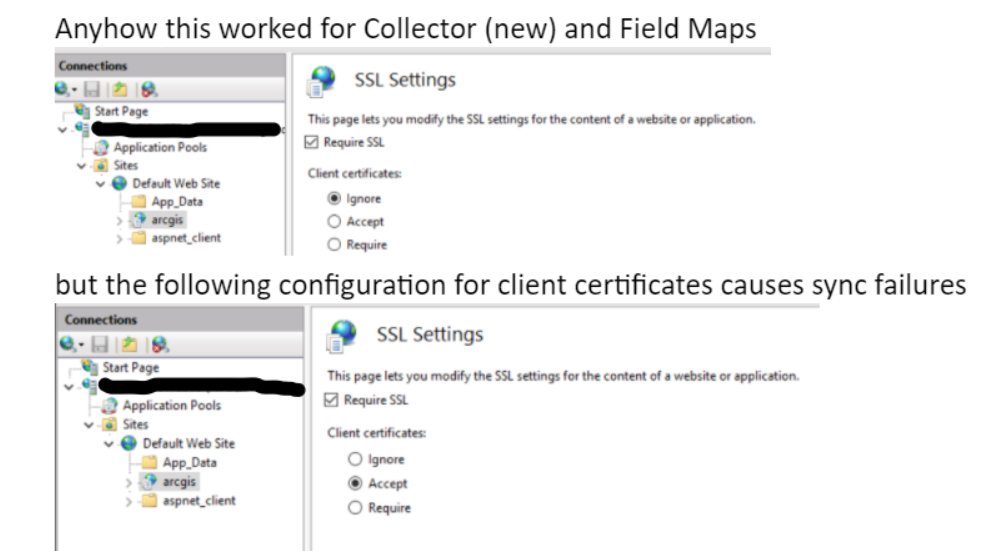Click the connect globe icon in lower Connections toolbar

pyautogui.click(x=67, y=344)
